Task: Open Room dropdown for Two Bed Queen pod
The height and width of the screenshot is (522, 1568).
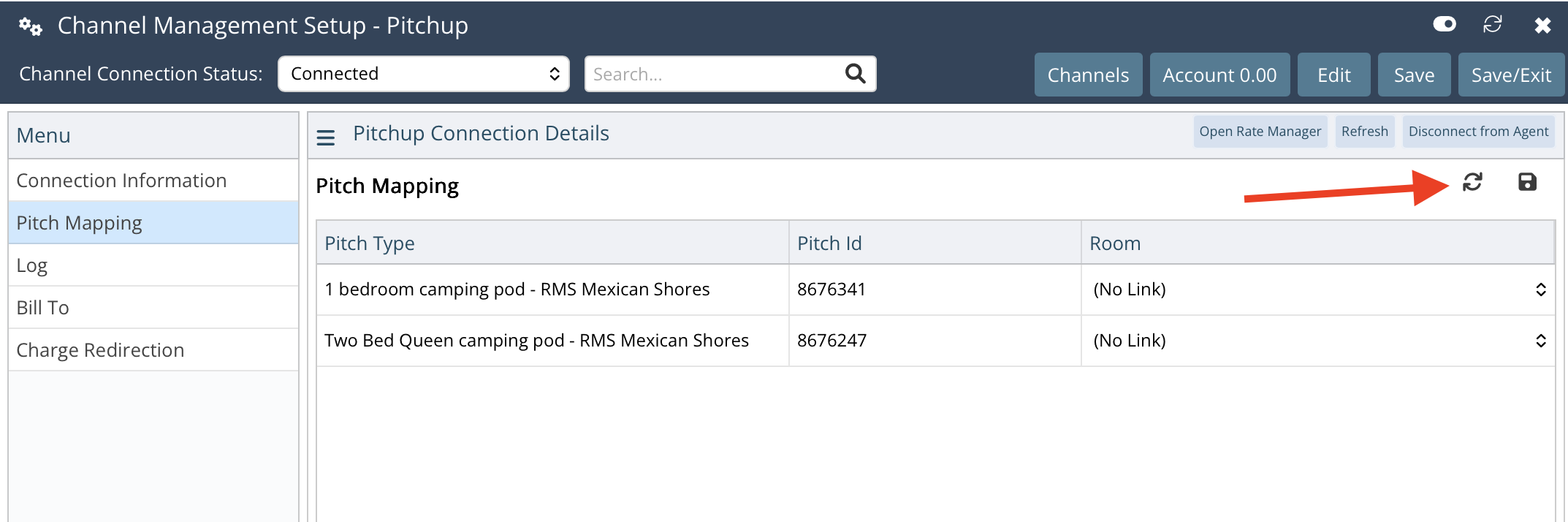Action: point(1318,341)
